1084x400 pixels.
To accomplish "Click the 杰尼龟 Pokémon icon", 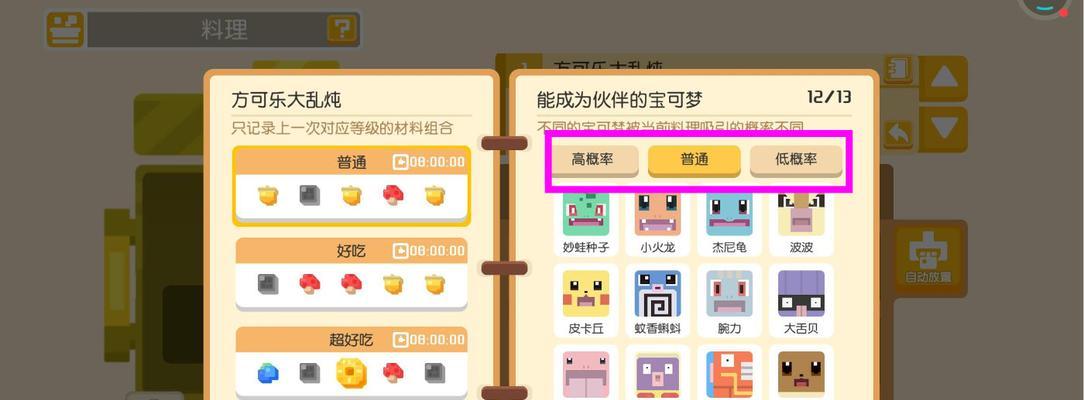I will tap(729, 222).
